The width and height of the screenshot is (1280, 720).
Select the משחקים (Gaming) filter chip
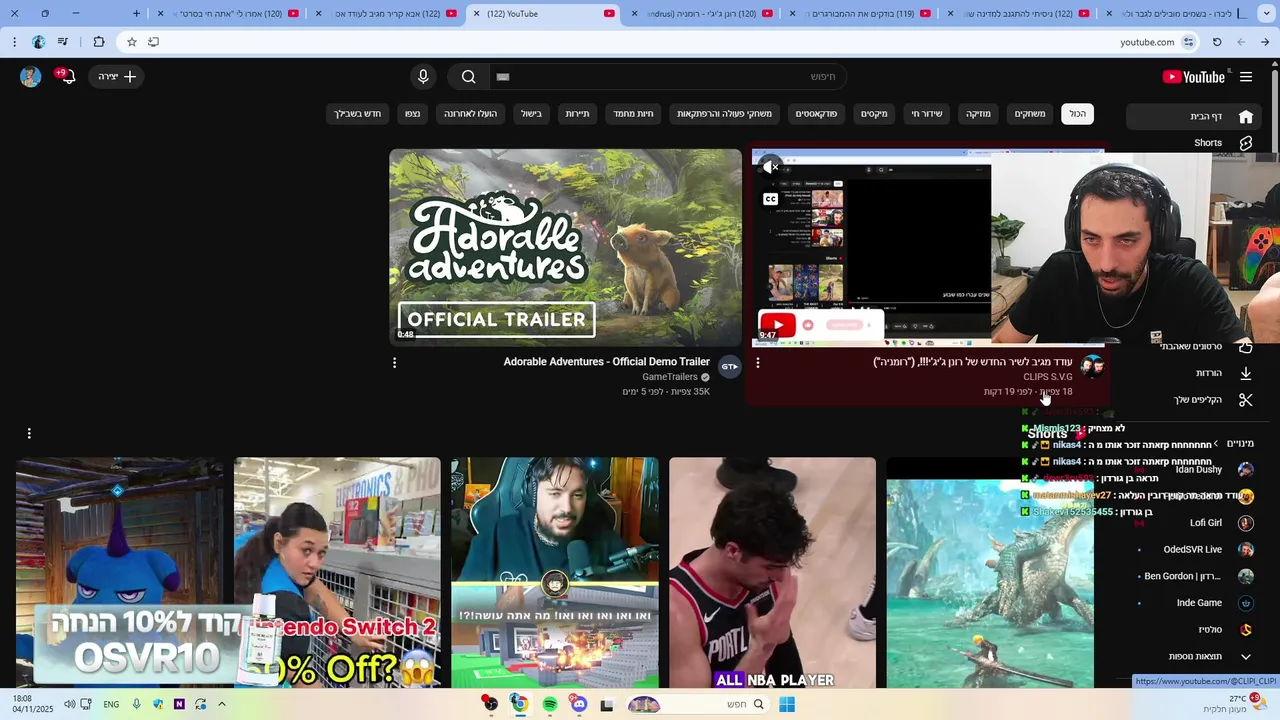[x=1030, y=114]
